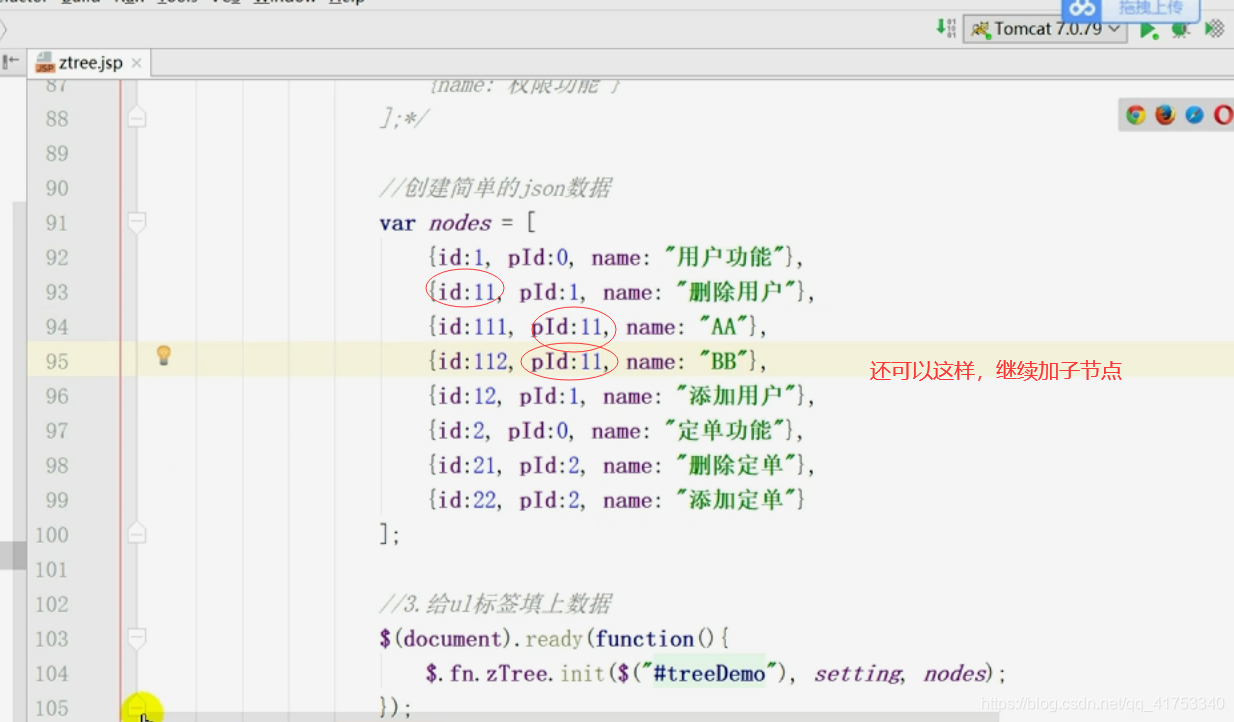Click line number 95 in the gutter
This screenshot has width=1234, height=722.
[57, 361]
